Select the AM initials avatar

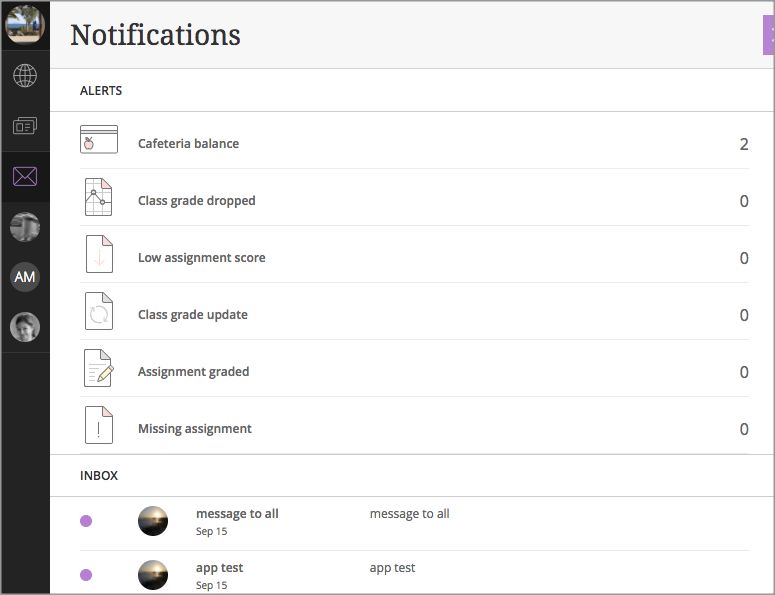pyautogui.click(x=25, y=277)
